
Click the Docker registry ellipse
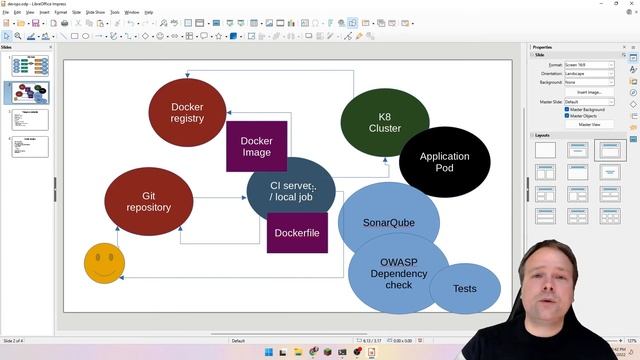click(x=187, y=113)
